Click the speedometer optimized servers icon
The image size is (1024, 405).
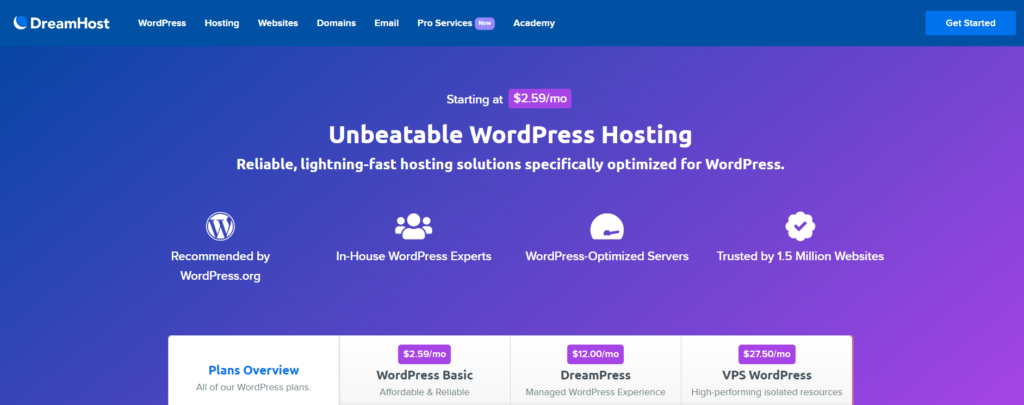607,226
